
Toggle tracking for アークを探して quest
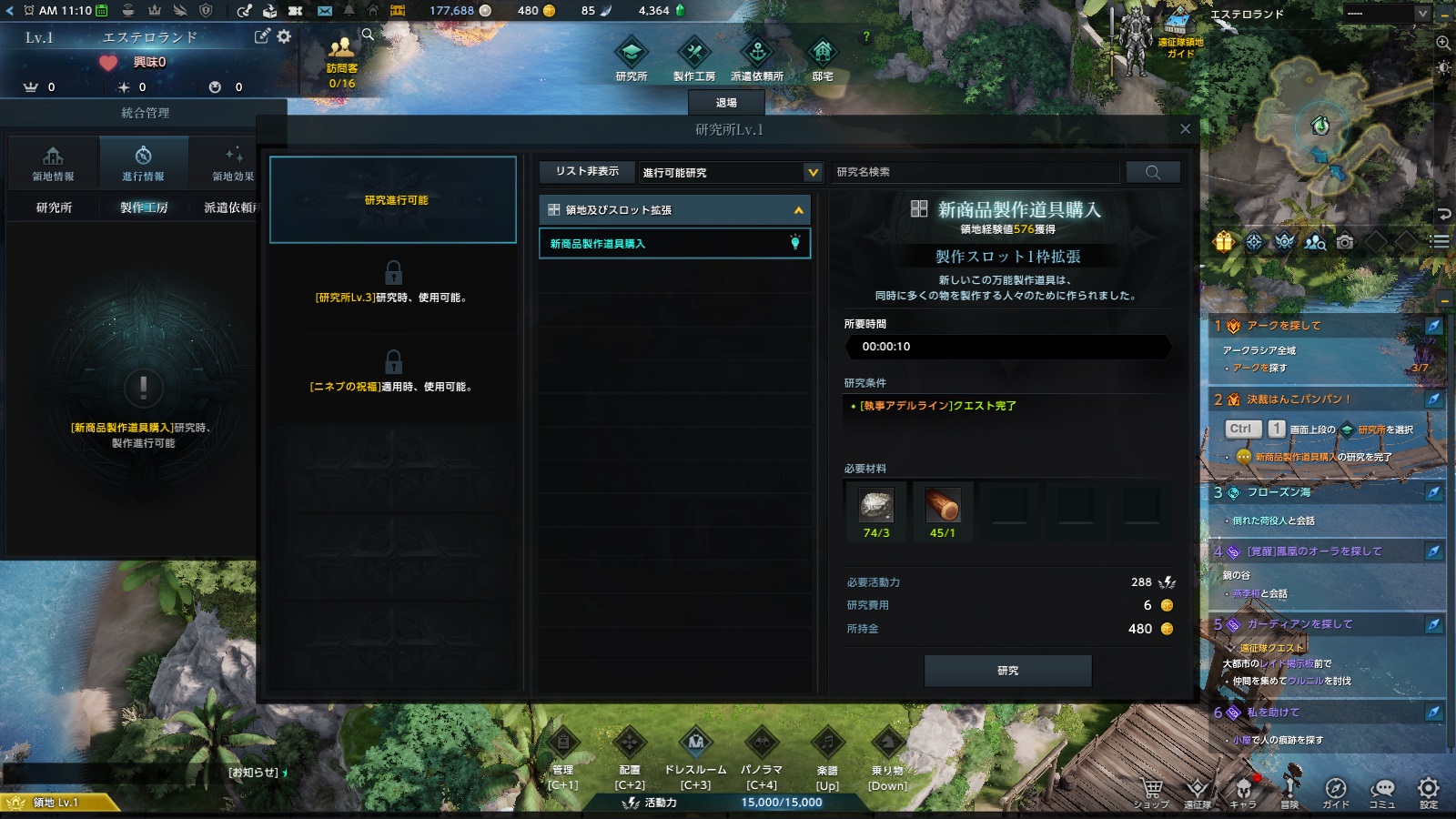pyautogui.click(x=1432, y=325)
